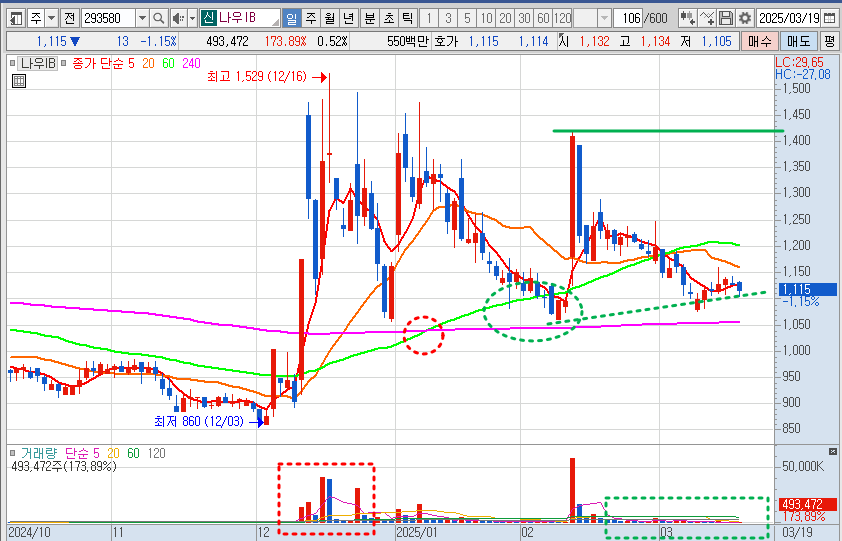Click the red 5 moving average legend

[132, 63]
